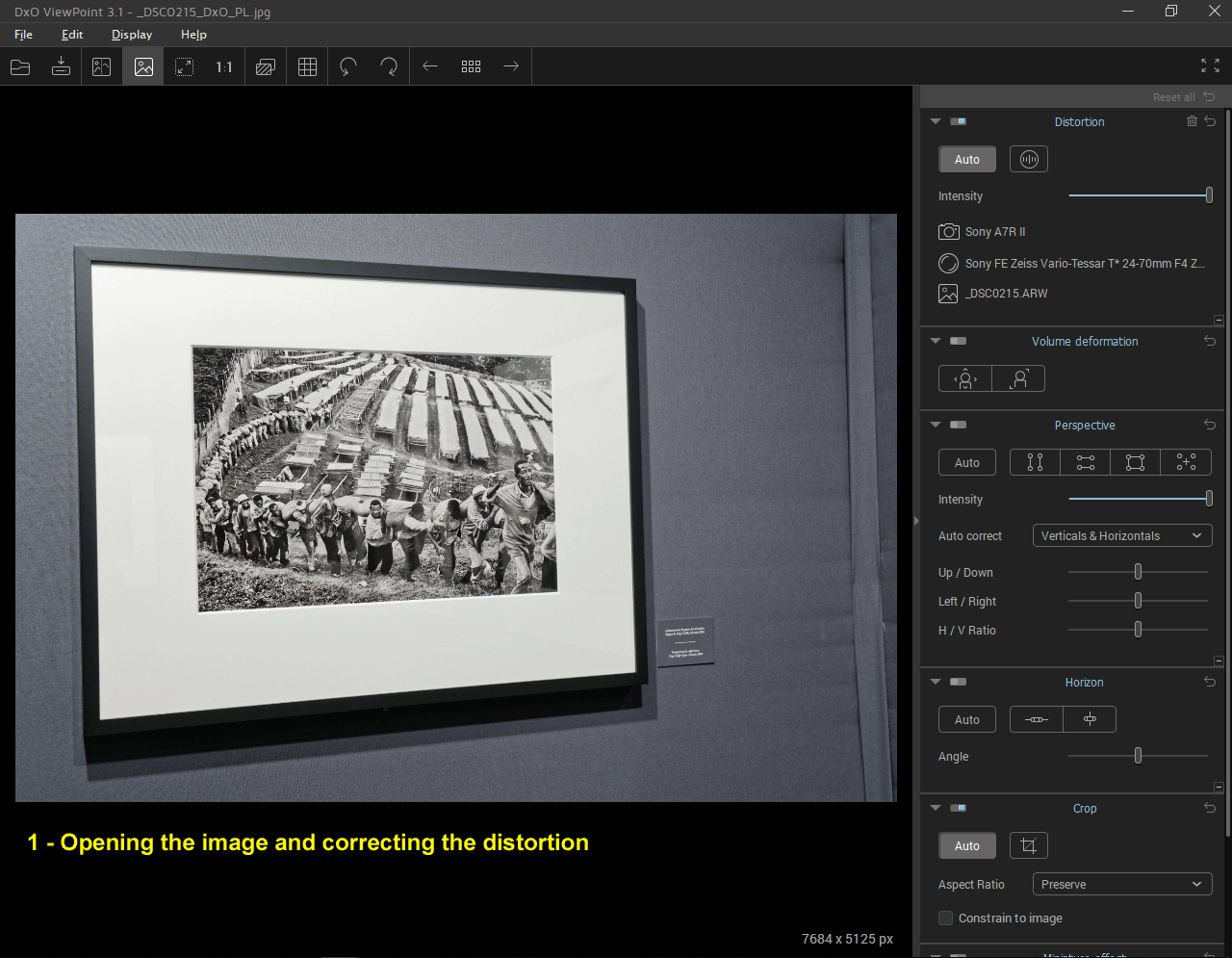Select manual distortion type icon
The height and width of the screenshot is (958, 1232).
click(x=1029, y=159)
